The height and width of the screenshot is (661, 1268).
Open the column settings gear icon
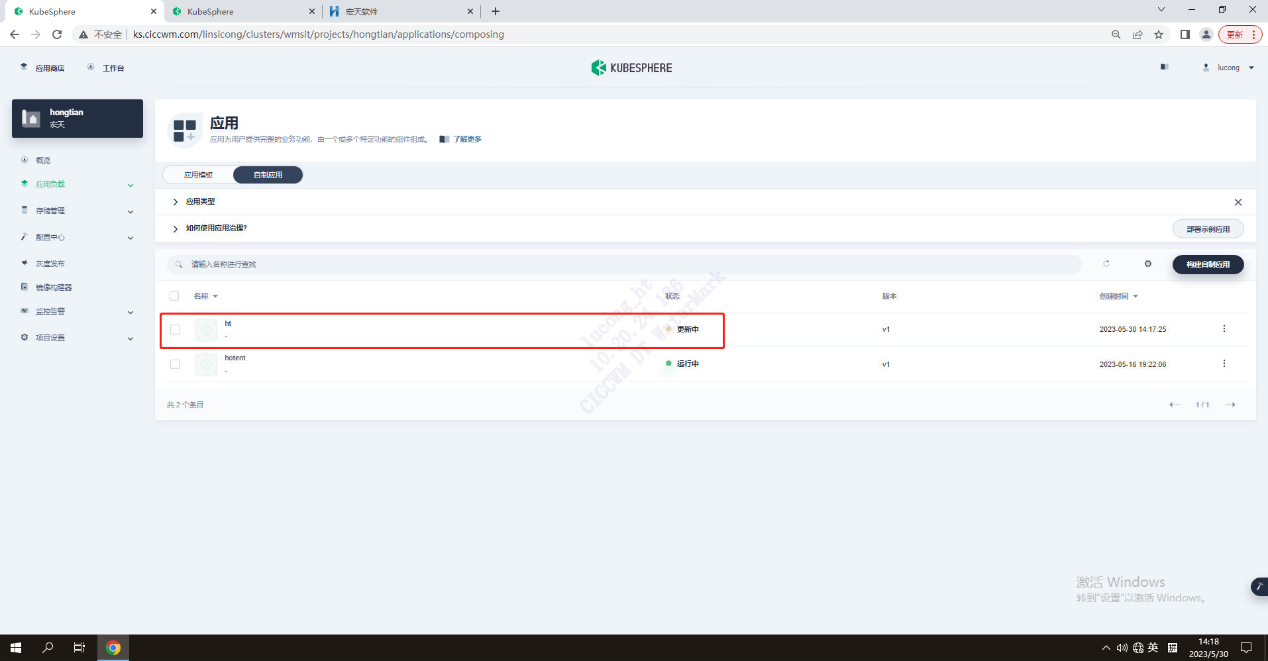point(1148,264)
